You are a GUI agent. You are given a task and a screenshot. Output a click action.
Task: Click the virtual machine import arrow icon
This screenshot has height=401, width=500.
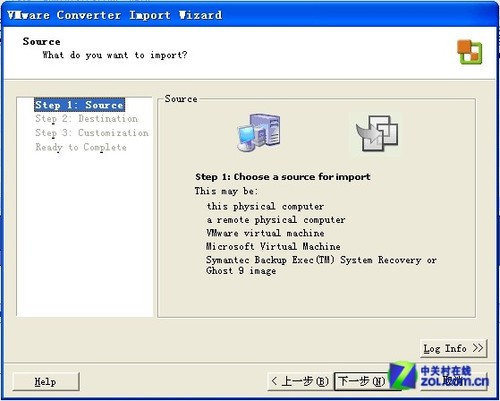(x=377, y=133)
